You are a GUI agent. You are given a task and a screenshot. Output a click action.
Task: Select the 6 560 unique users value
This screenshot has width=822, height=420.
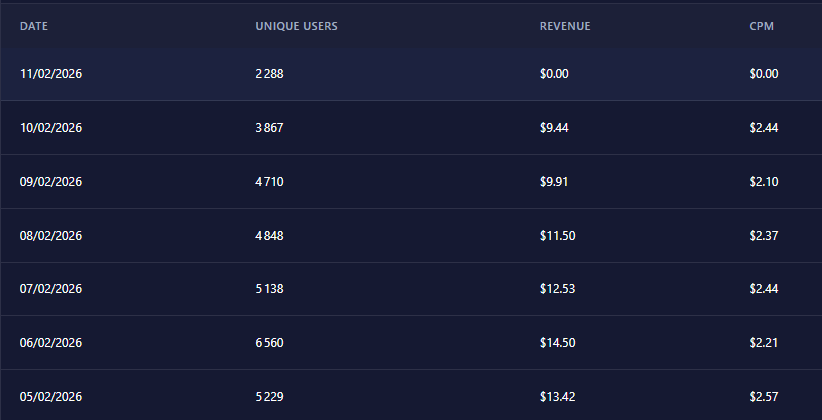point(270,343)
